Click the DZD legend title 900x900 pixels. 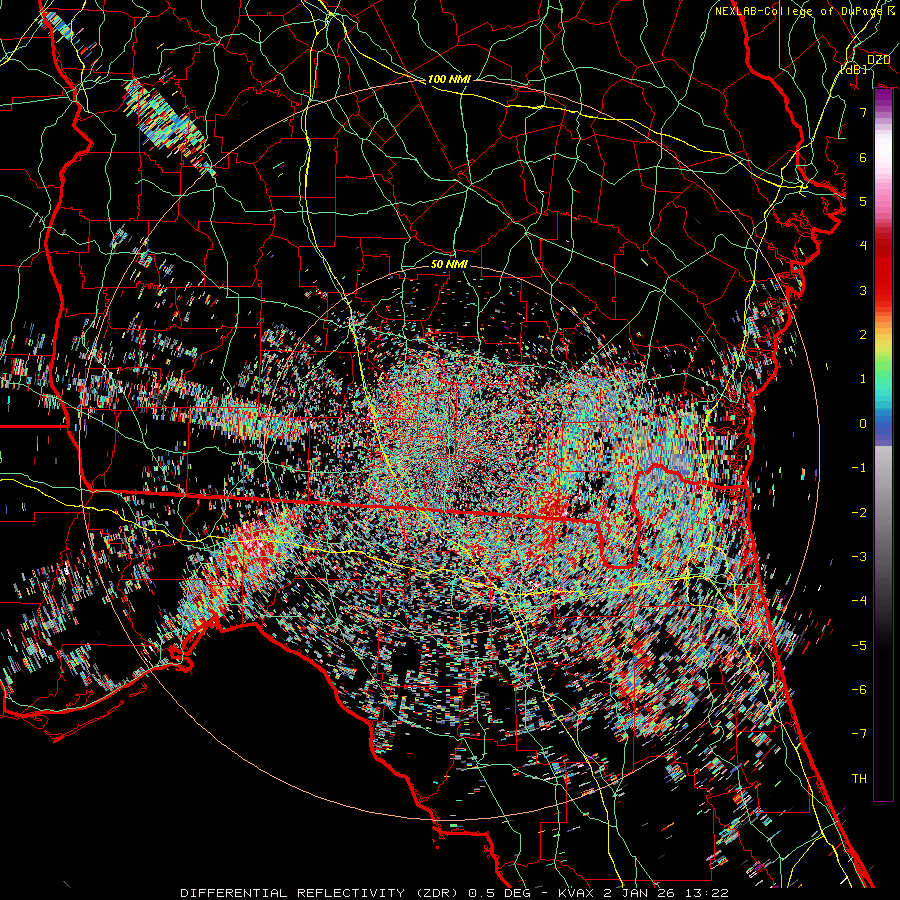878,59
